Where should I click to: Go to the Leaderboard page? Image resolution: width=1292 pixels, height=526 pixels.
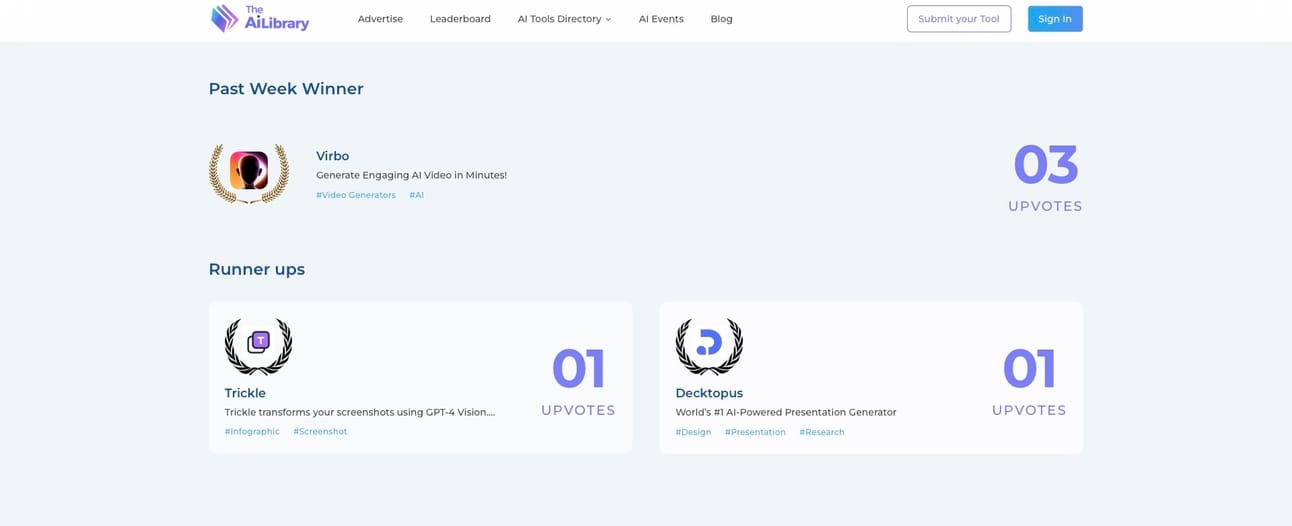tap(460, 19)
